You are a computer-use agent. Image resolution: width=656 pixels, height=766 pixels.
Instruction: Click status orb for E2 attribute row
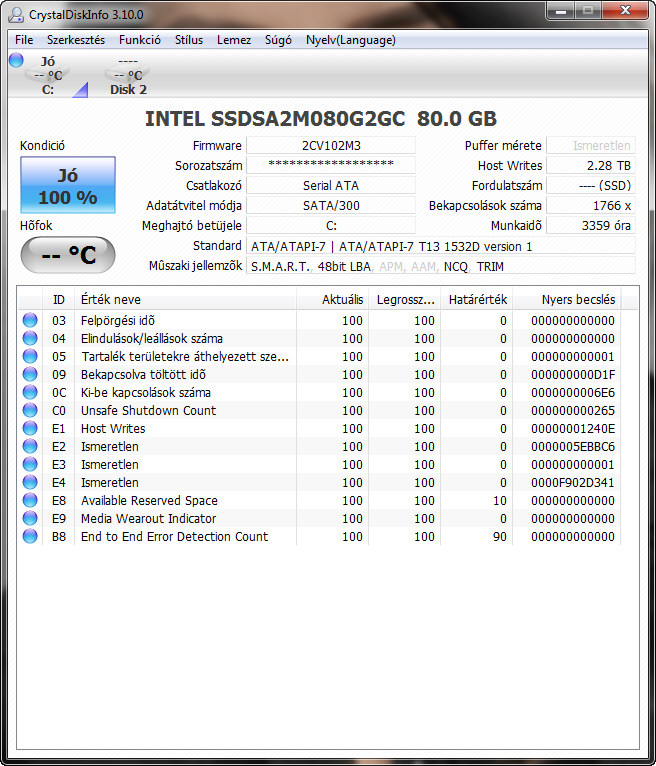coord(30,447)
